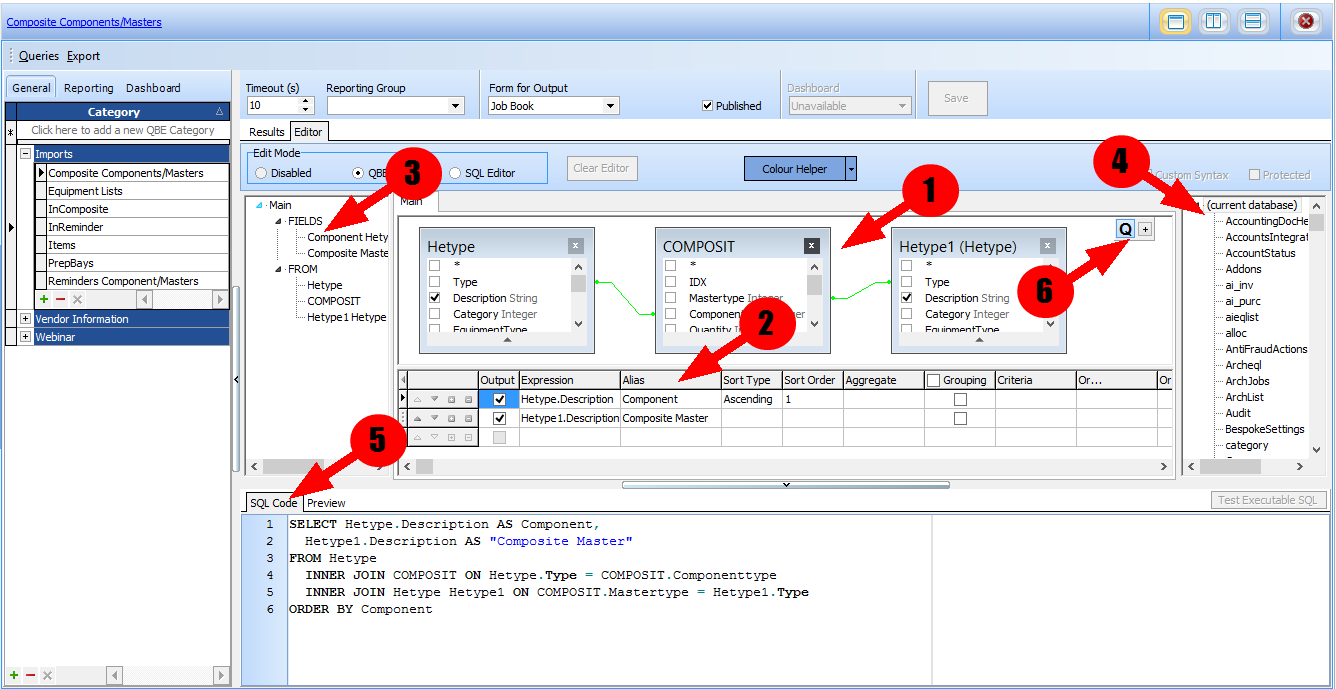Expand the Vendor Information category

pyautogui.click(x=25, y=319)
